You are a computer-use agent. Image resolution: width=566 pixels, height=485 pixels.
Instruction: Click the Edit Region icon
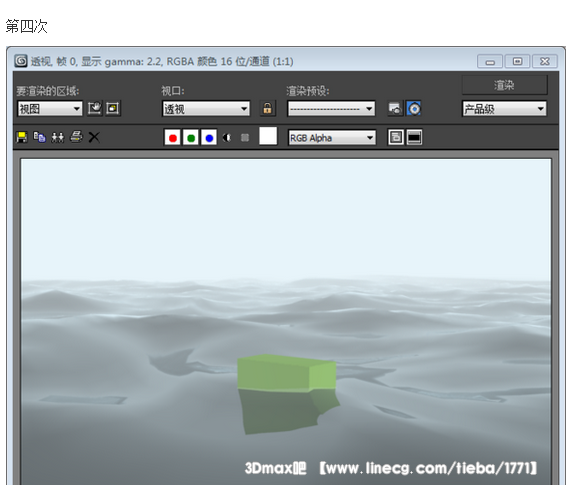coord(95,108)
